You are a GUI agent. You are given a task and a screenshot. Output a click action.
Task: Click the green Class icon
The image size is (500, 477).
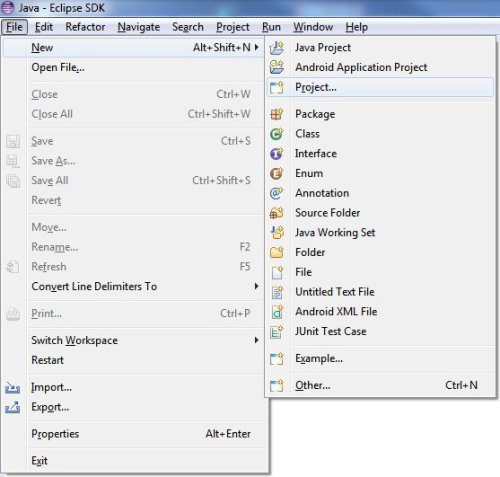tap(277, 134)
